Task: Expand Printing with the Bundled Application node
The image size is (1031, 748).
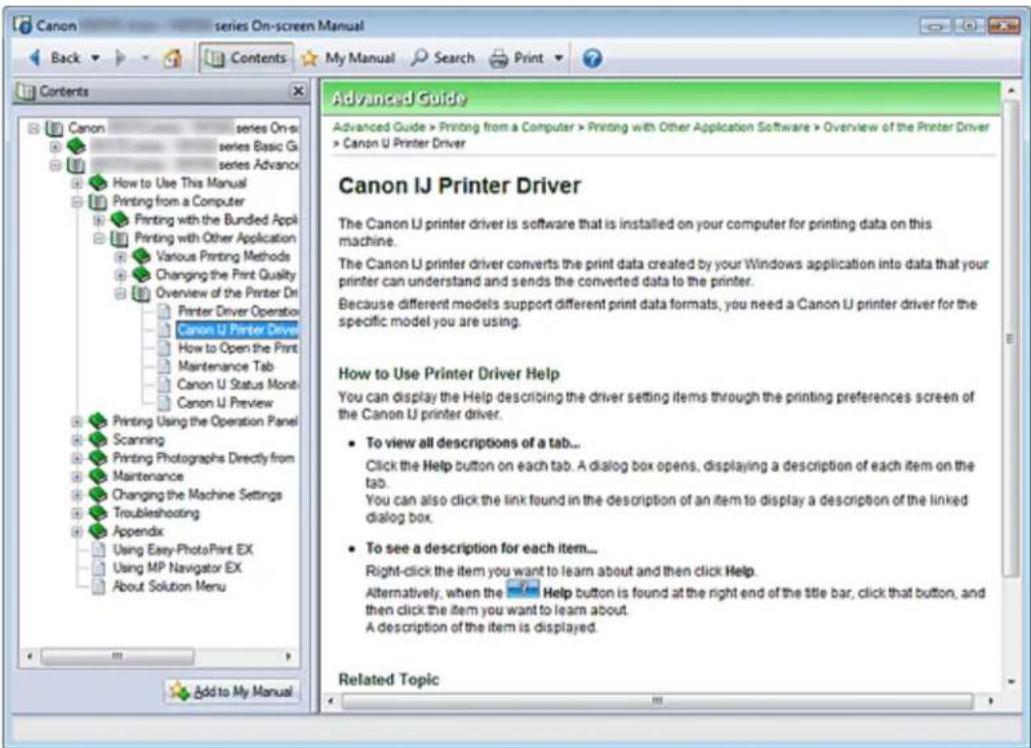Action: [x=99, y=220]
